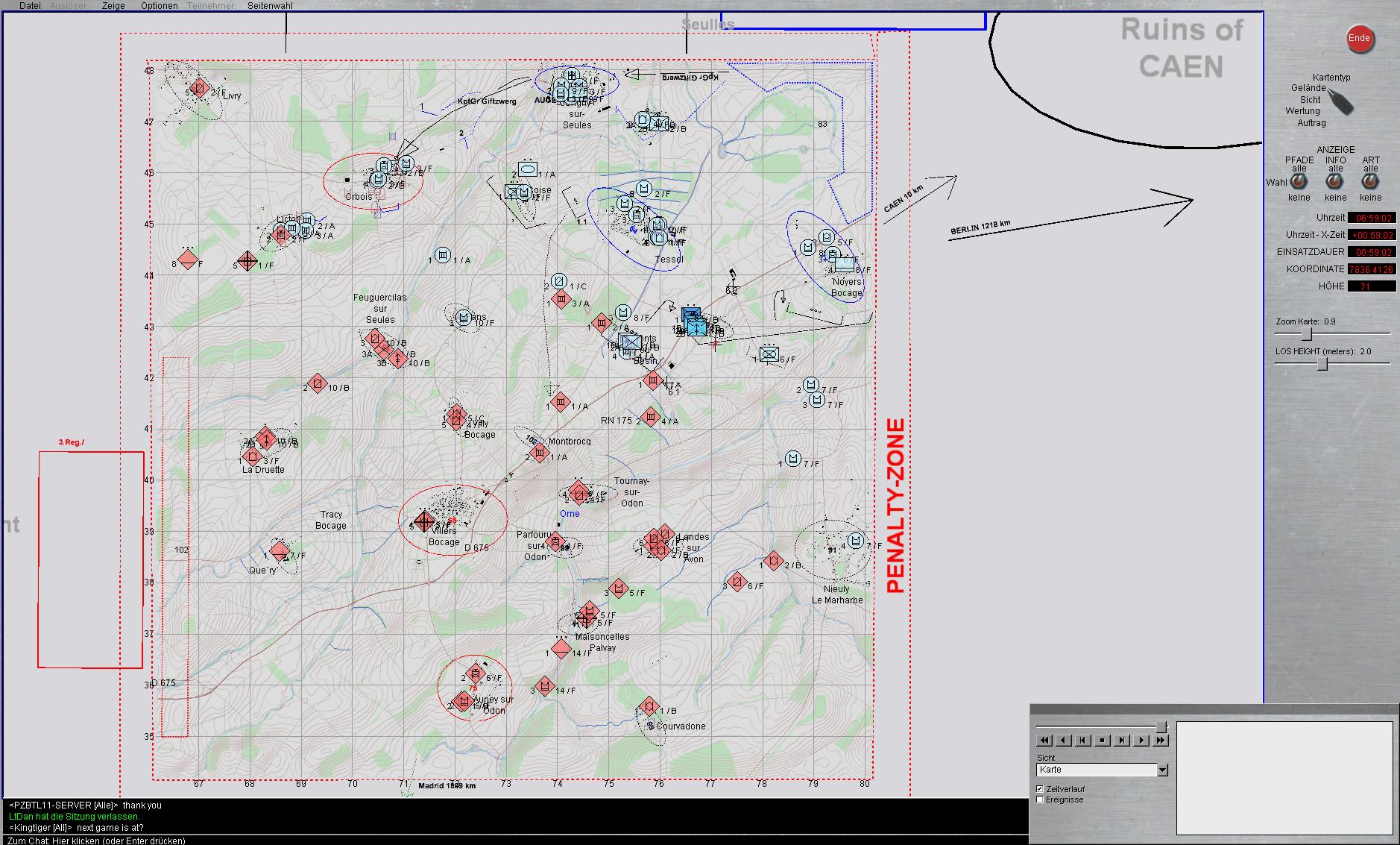Image resolution: width=1400 pixels, height=845 pixels.
Task: Select Sicht map type option
Action: point(1310,100)
